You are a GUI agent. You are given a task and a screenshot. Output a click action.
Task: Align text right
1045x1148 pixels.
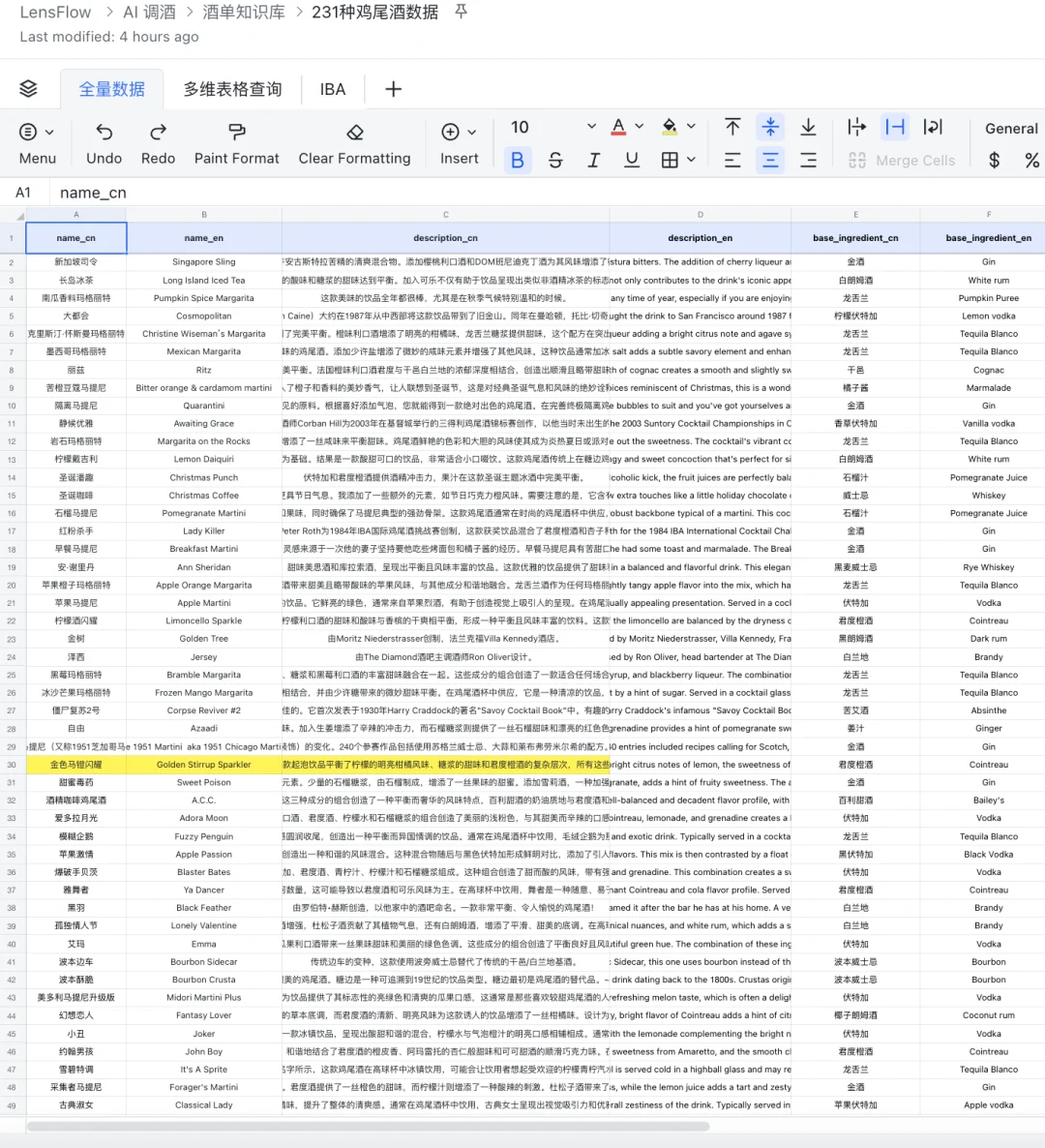click(x=808, y=160)
